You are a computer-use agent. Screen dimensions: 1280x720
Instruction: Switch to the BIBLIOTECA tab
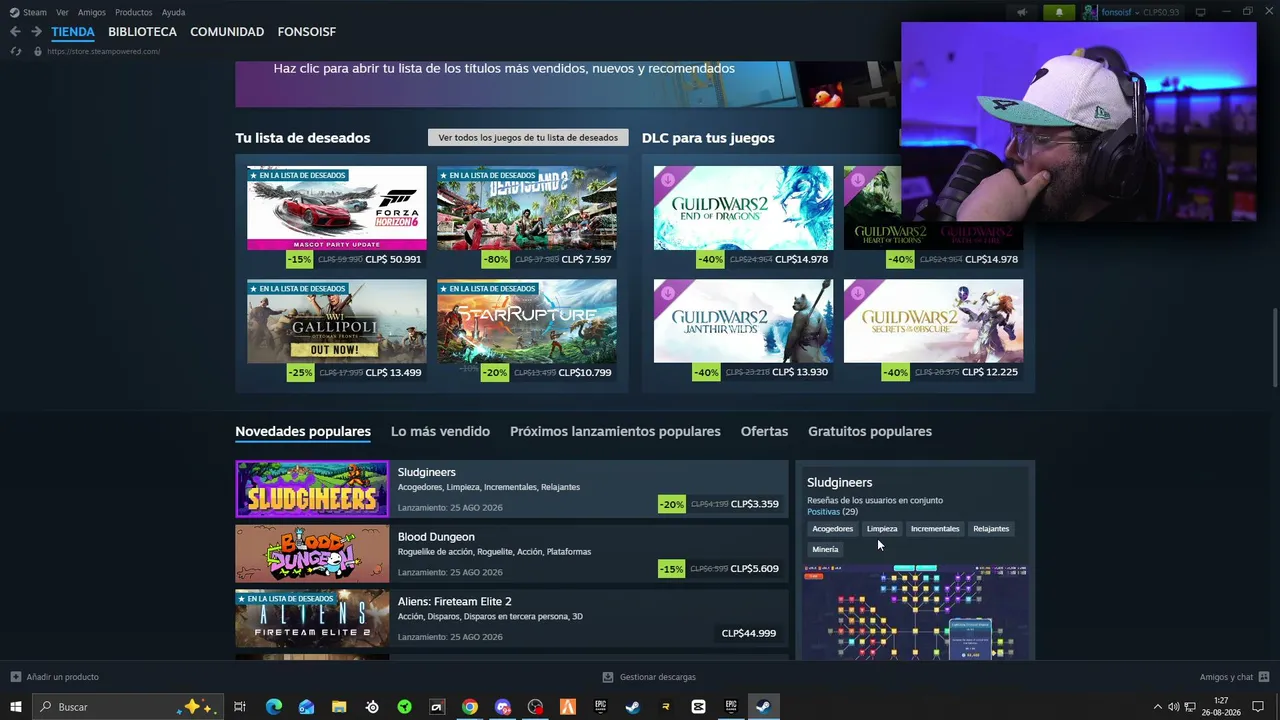pos(142,32)
